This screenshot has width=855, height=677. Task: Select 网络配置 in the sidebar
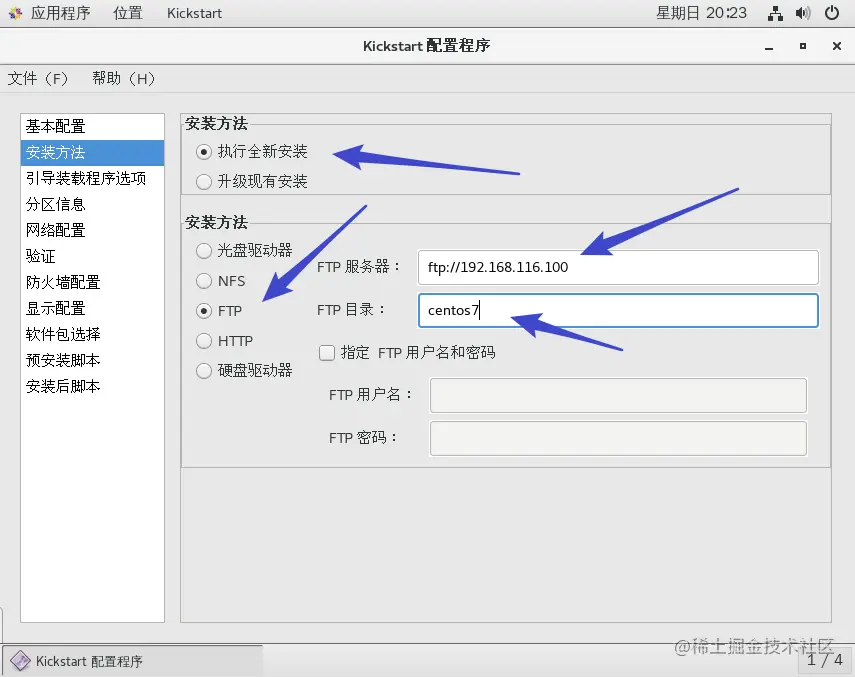point(92,231)
